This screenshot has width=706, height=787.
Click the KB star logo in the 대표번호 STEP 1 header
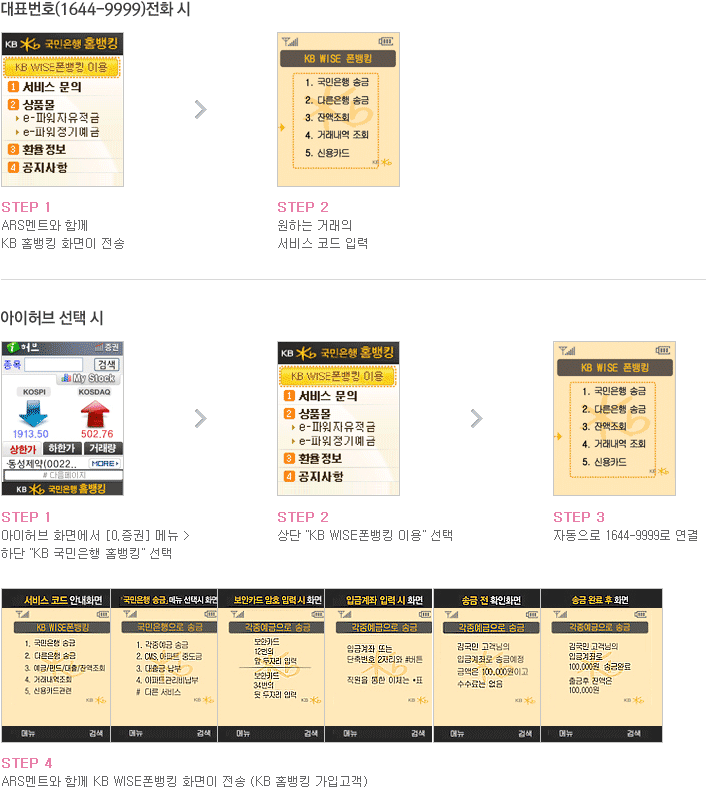30,44
